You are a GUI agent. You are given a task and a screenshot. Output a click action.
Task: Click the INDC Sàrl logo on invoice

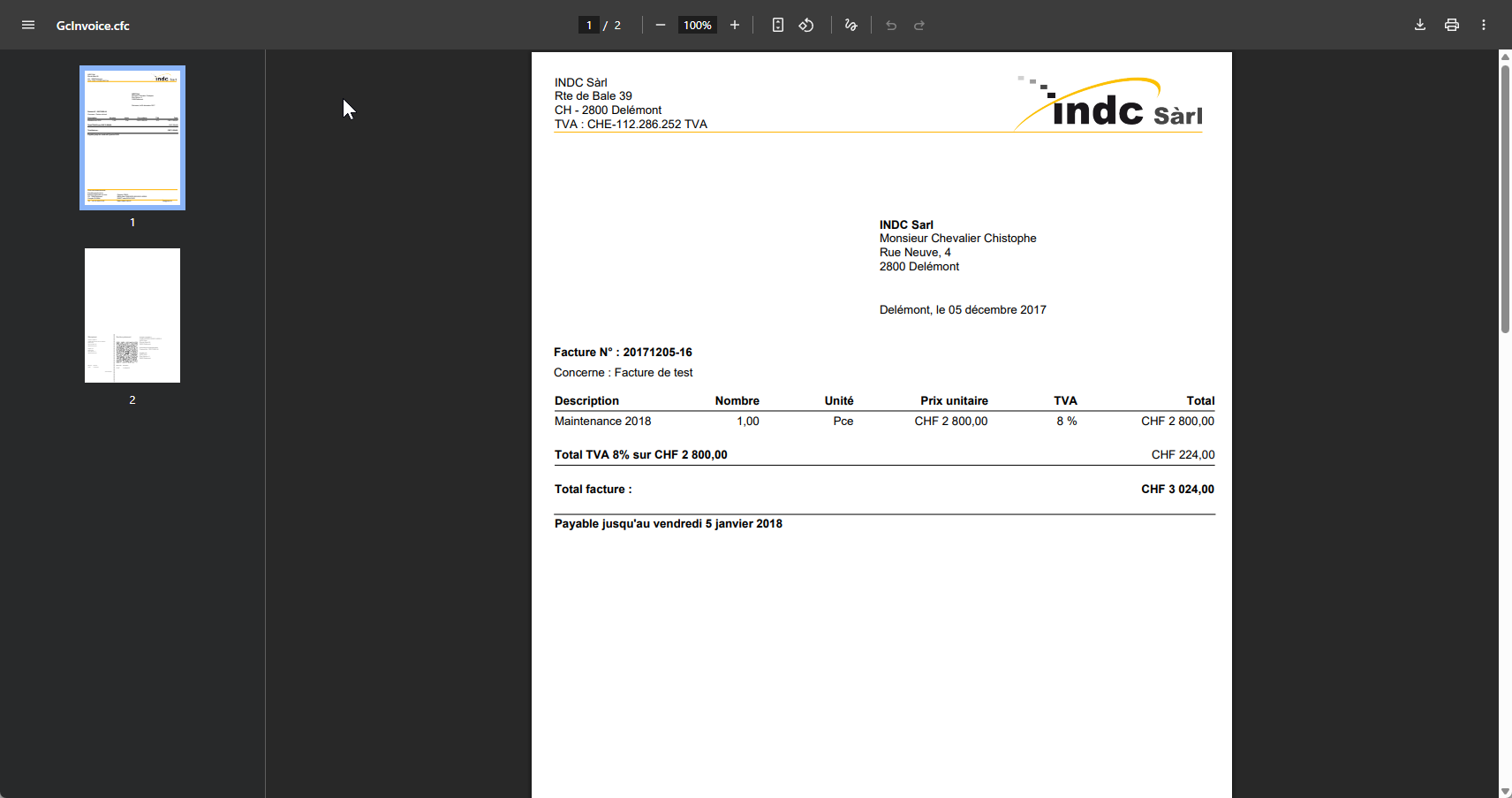tap(1110, 104)
